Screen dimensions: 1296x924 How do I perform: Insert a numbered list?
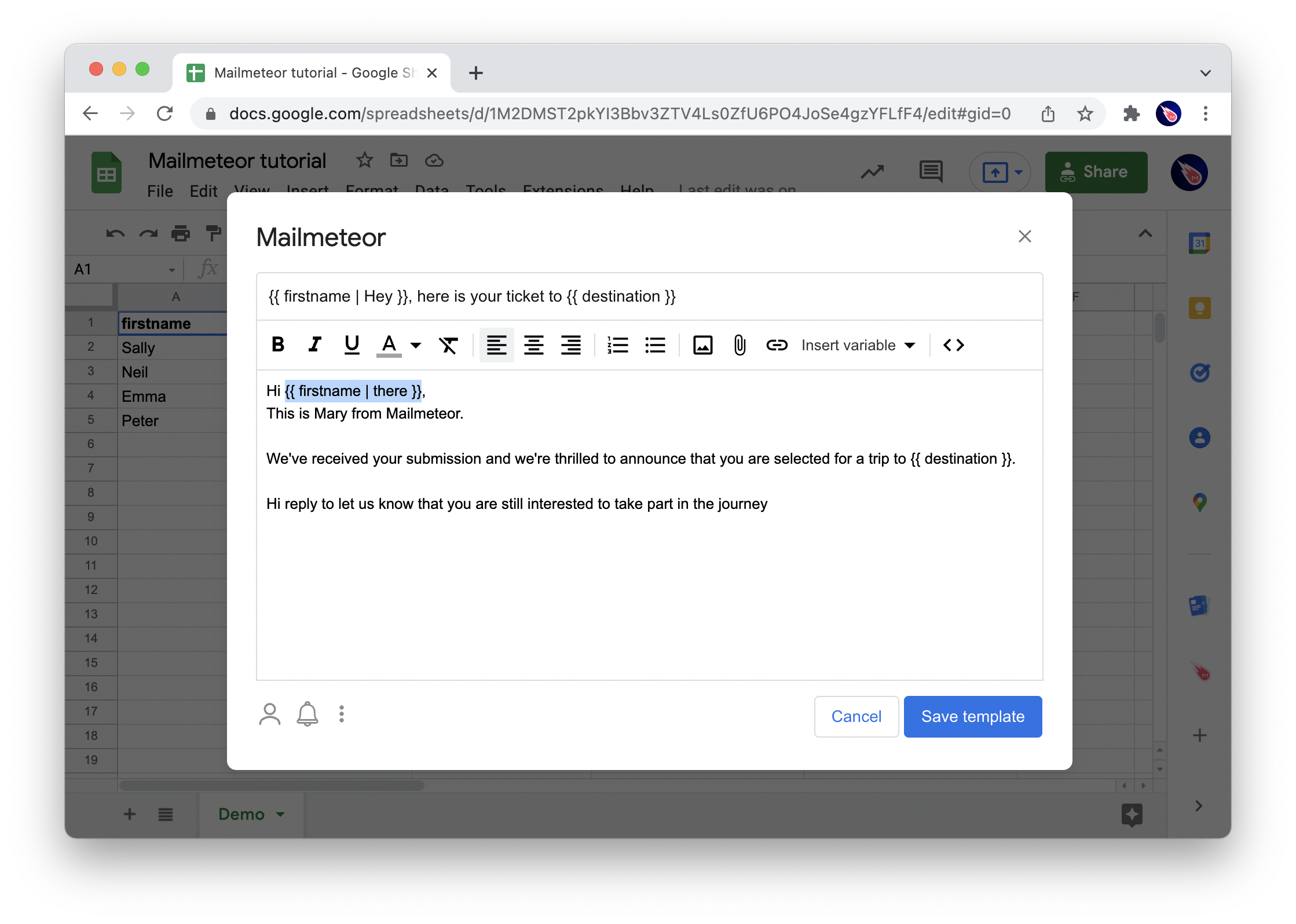pos(617,345)
